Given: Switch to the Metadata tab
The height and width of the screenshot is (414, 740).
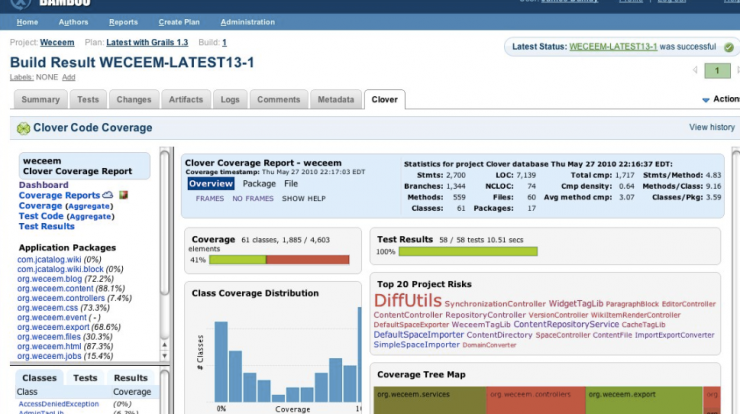Looking at the screenshot, I should (x=336, y=100).
